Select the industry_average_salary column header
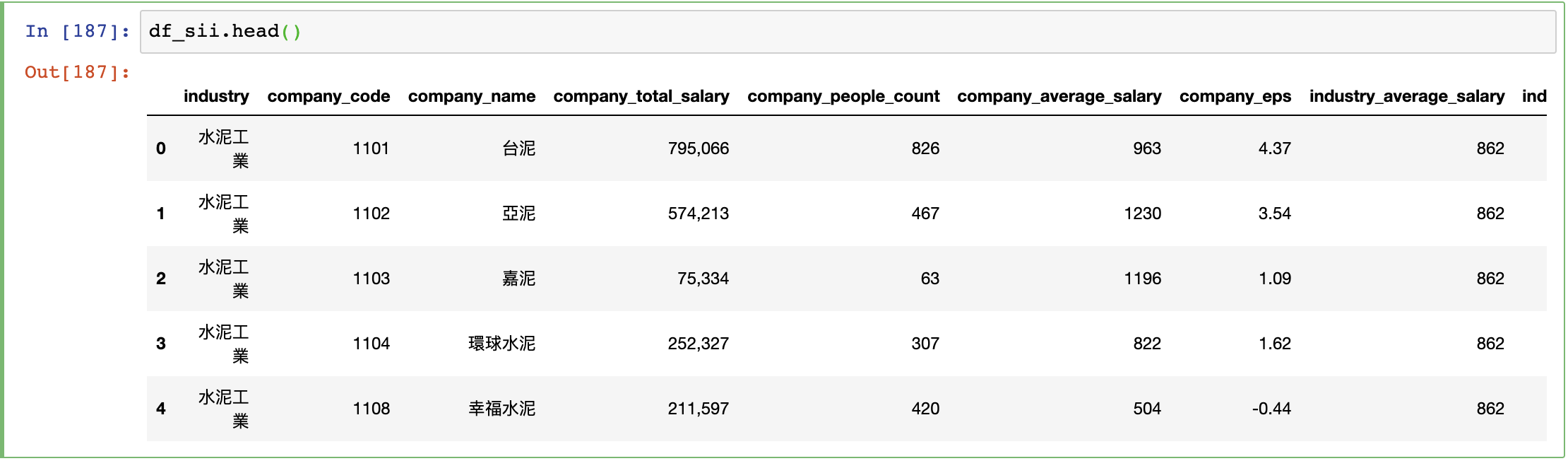The image size is (1568, 461). point(1407,96)
